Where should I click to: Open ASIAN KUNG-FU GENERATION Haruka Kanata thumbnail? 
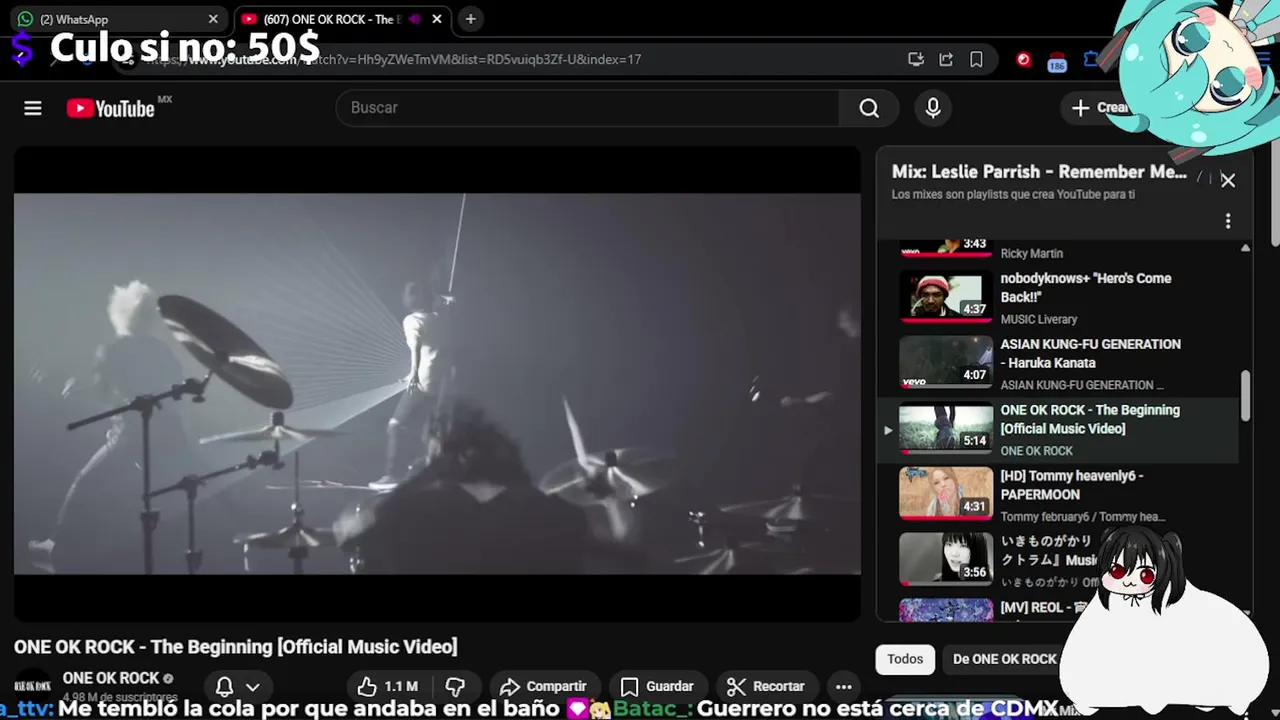tap(945, 362)
